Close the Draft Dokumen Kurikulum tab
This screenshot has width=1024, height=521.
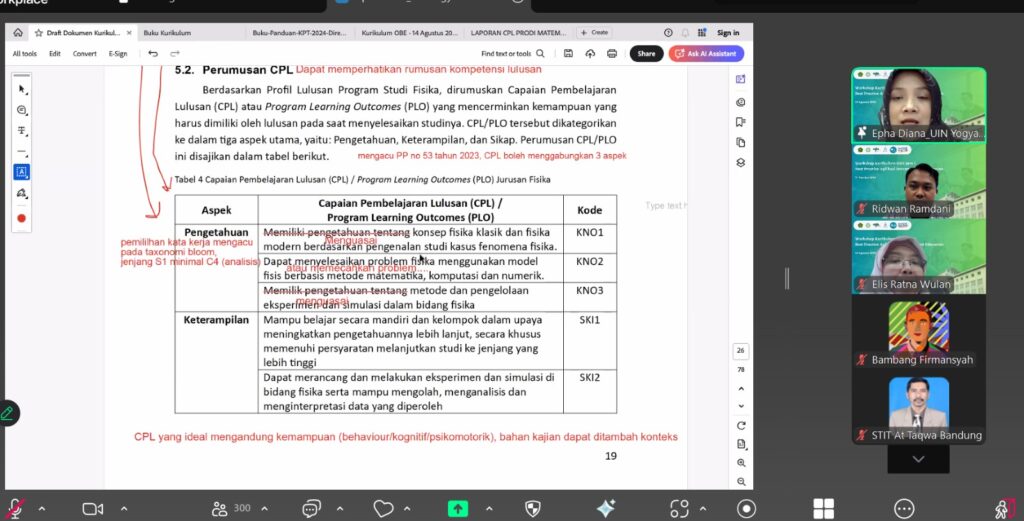129,33
